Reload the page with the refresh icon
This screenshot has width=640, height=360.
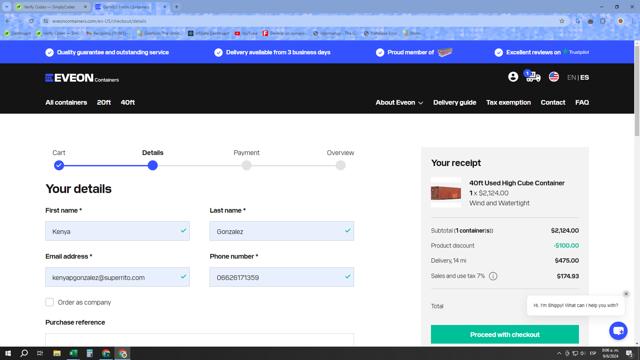pyautogui.click(x=31, y=21)
